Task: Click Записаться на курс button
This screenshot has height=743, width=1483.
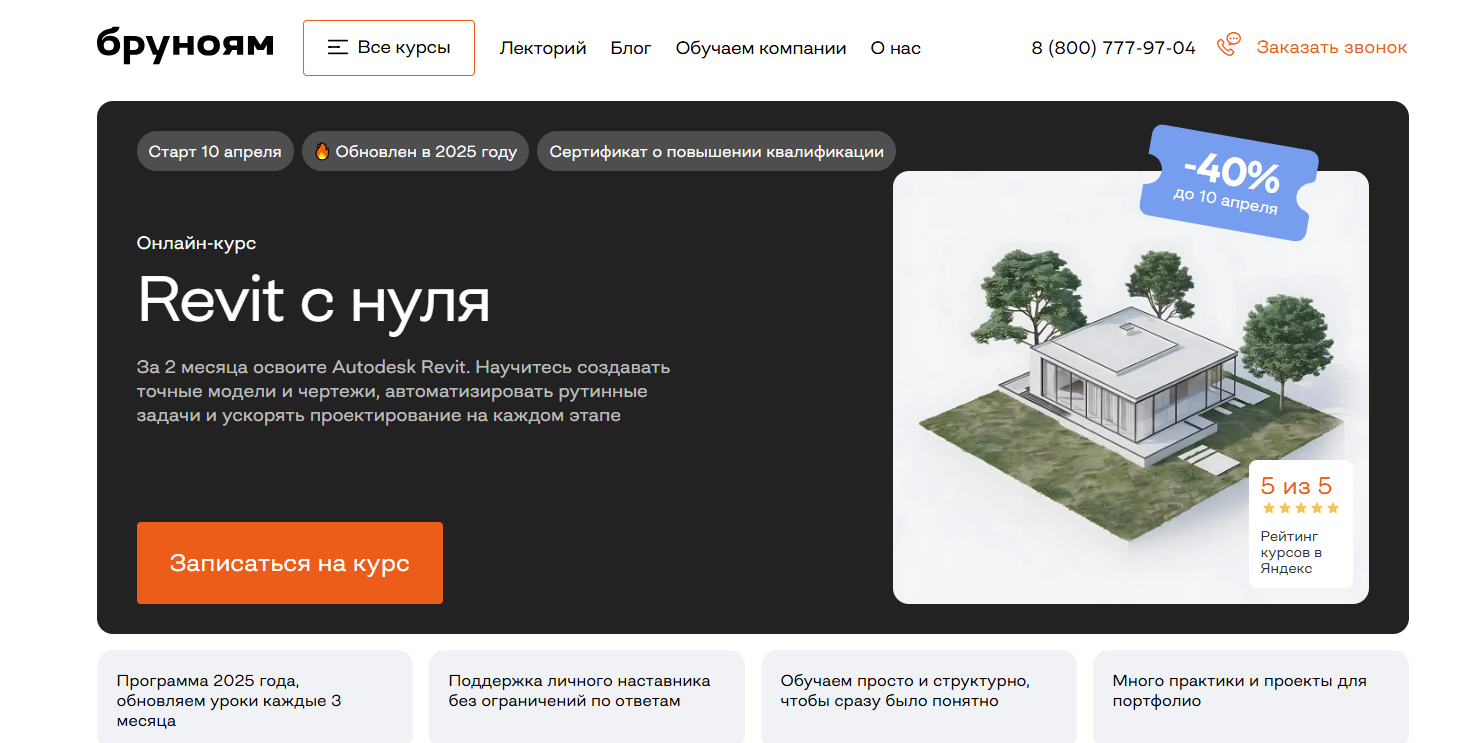Action: click(x=290, y=563)
